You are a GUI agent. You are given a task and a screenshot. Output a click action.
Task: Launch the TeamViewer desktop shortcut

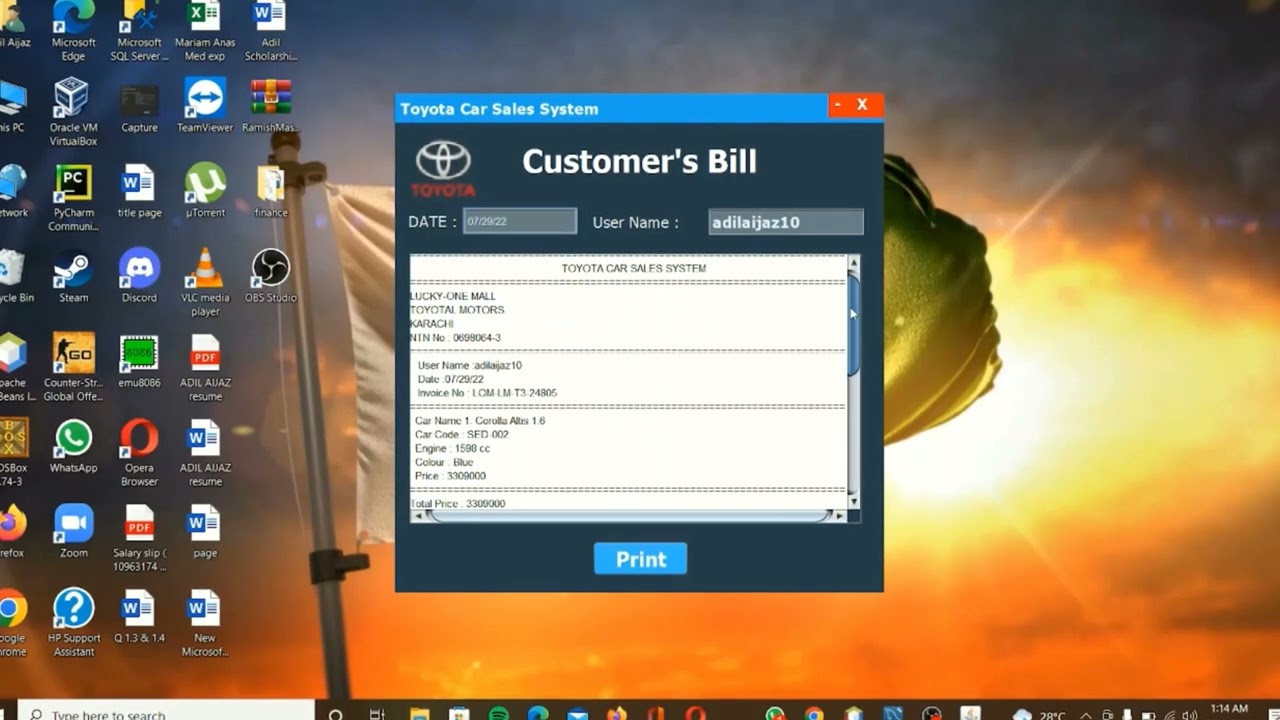point(205,107)
